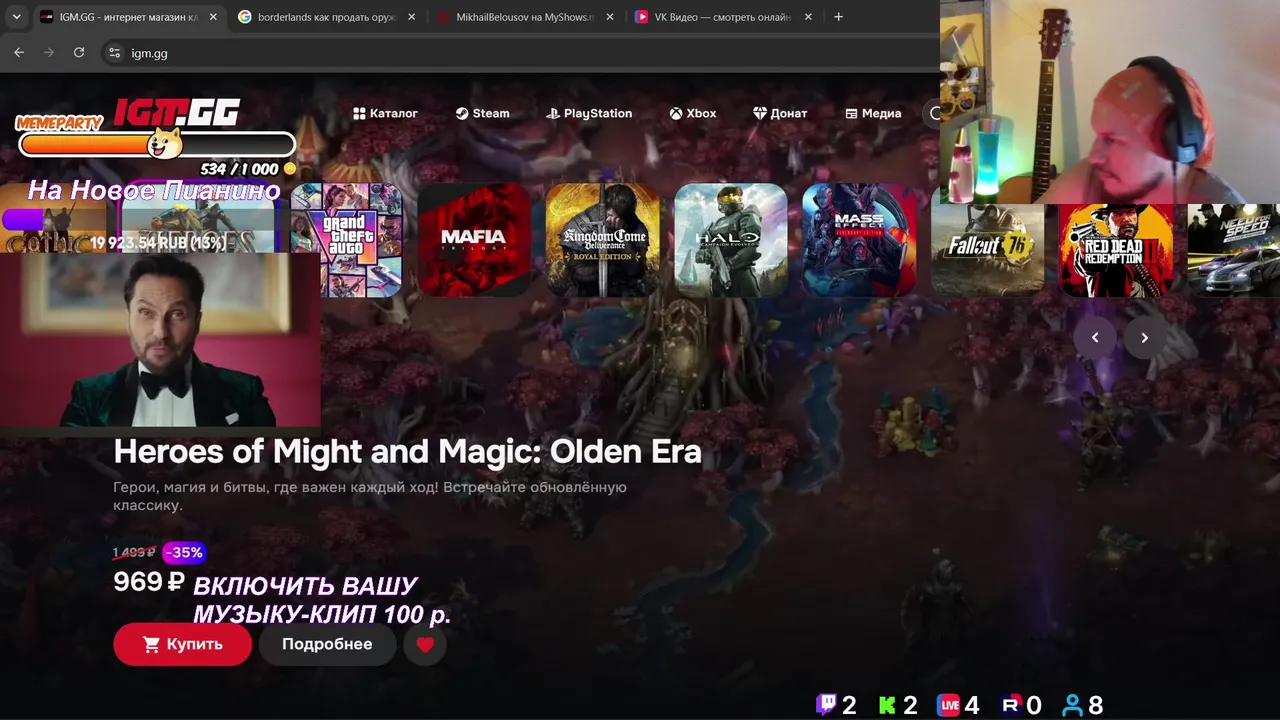1280x720 pixels.
Task: Click the browser forward arrow
Action: pyautogui.click(x=49, y=53)
